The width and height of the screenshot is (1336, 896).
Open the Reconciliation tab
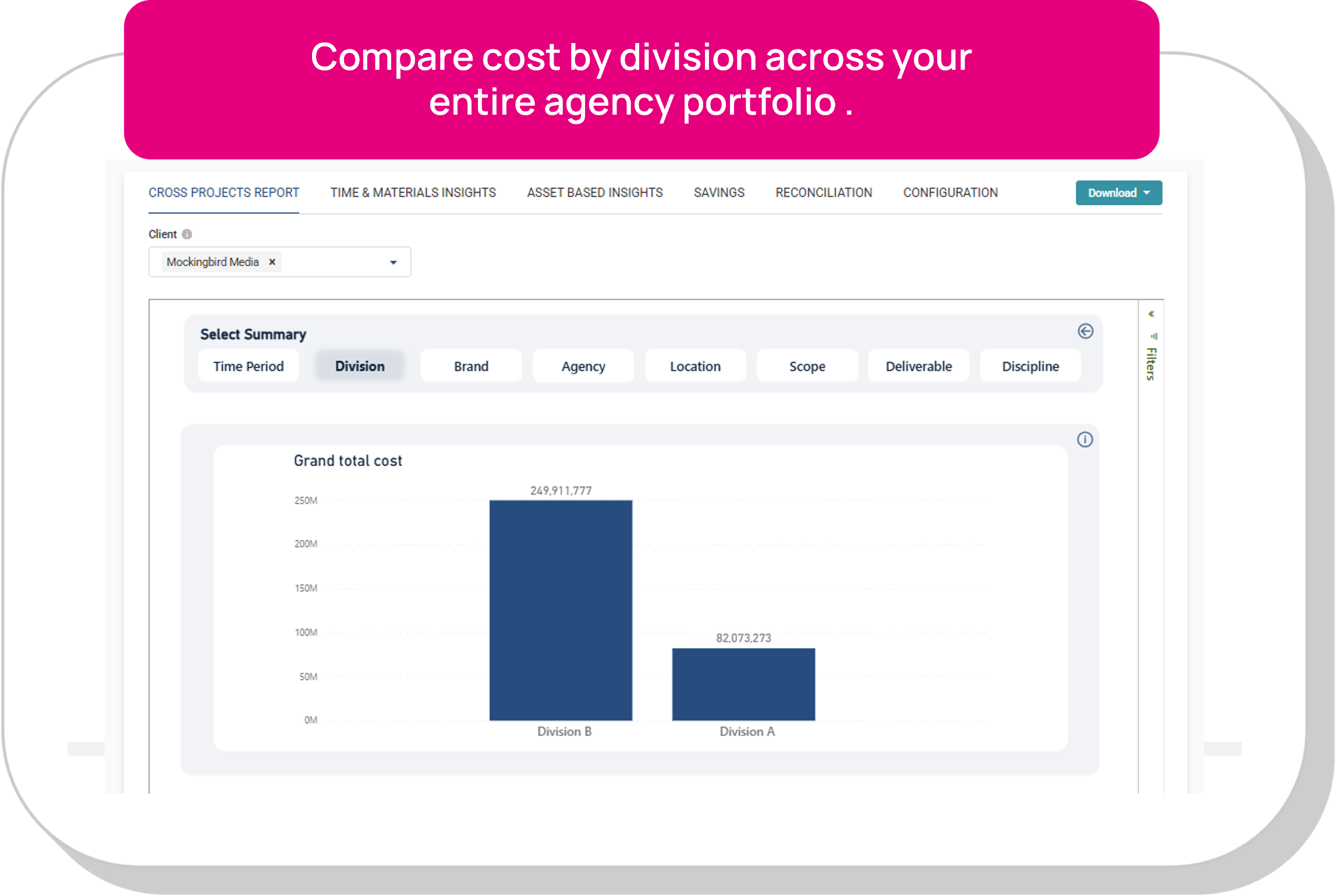823,193
